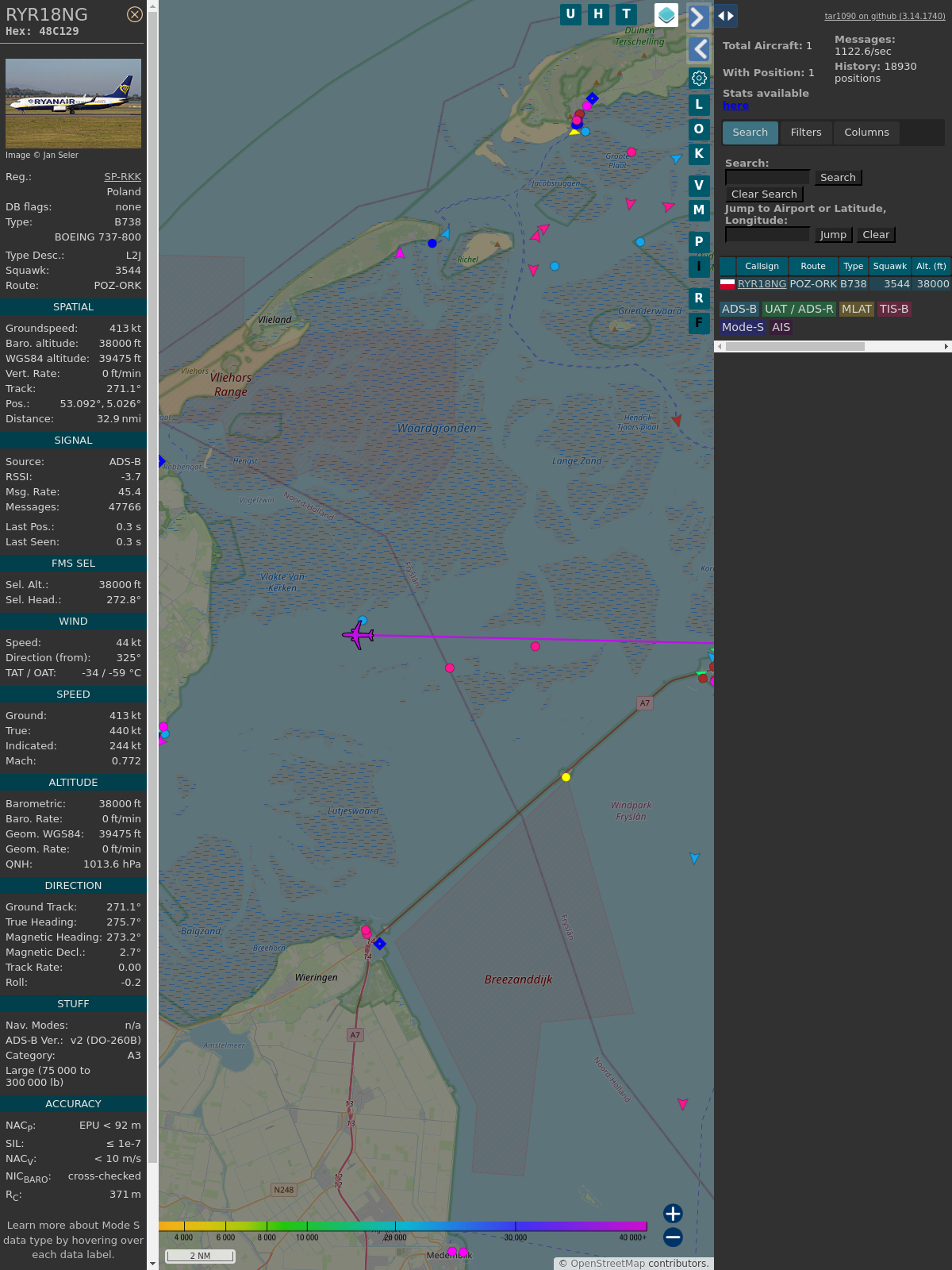
Task: Click the left chevron sidebar arrow
Action: [698, 49]
